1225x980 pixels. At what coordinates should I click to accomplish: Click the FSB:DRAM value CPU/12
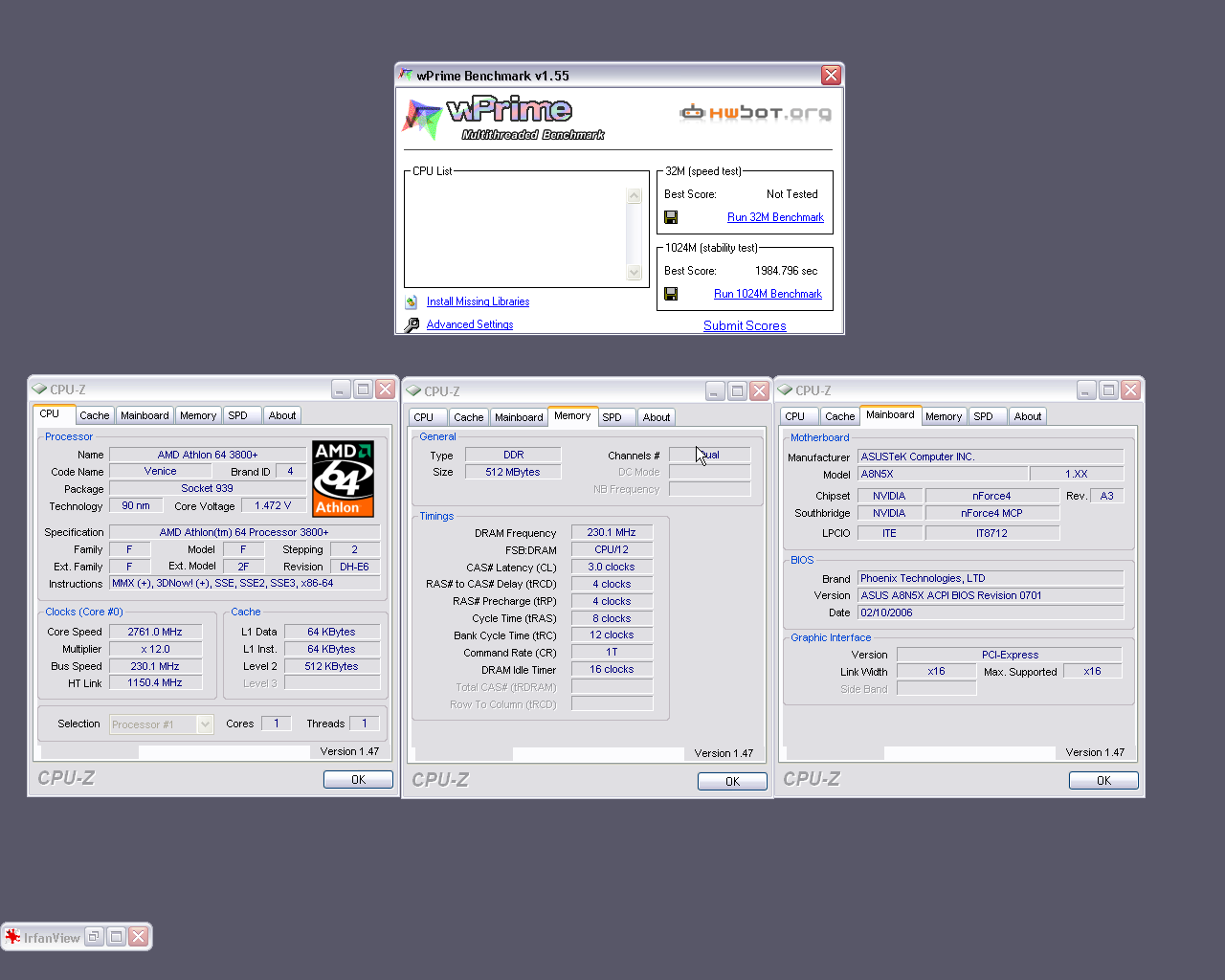point(612,549)
